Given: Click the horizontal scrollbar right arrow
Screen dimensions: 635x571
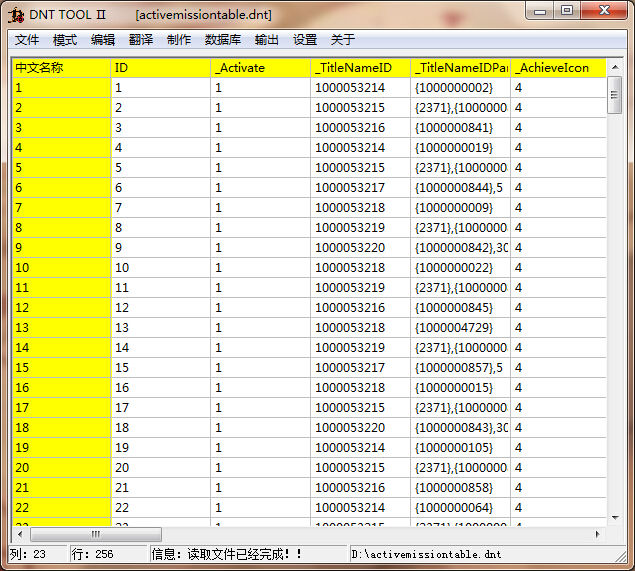Looking at the screenshot, I should pyautogui.click(x=599, y=534).
